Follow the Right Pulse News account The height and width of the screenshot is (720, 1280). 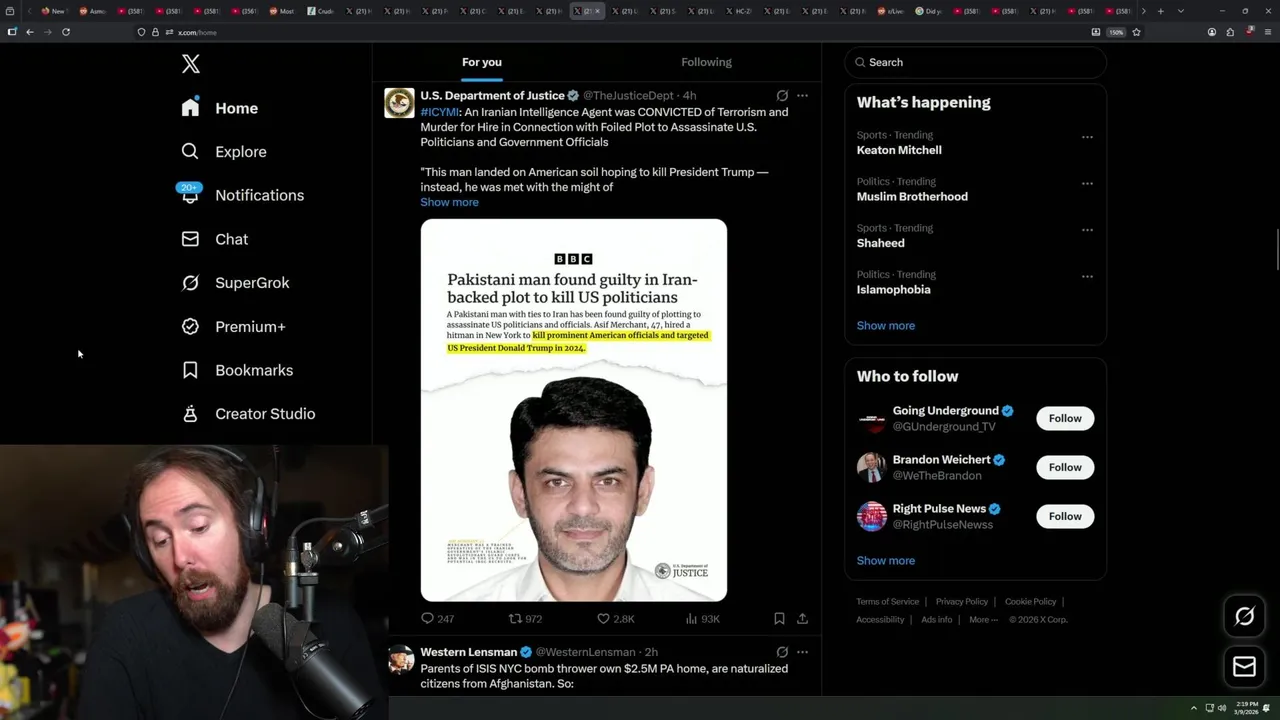(1065, 516)
